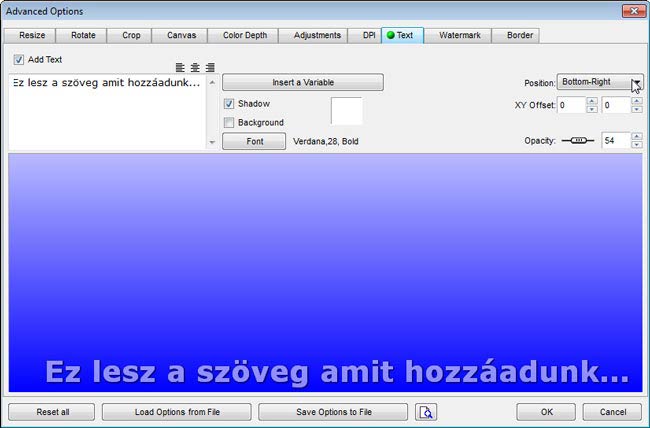This screenshot has width=650, height=428.
Task: Switch to the Watermark tab
Action: [x=459, y=35]
